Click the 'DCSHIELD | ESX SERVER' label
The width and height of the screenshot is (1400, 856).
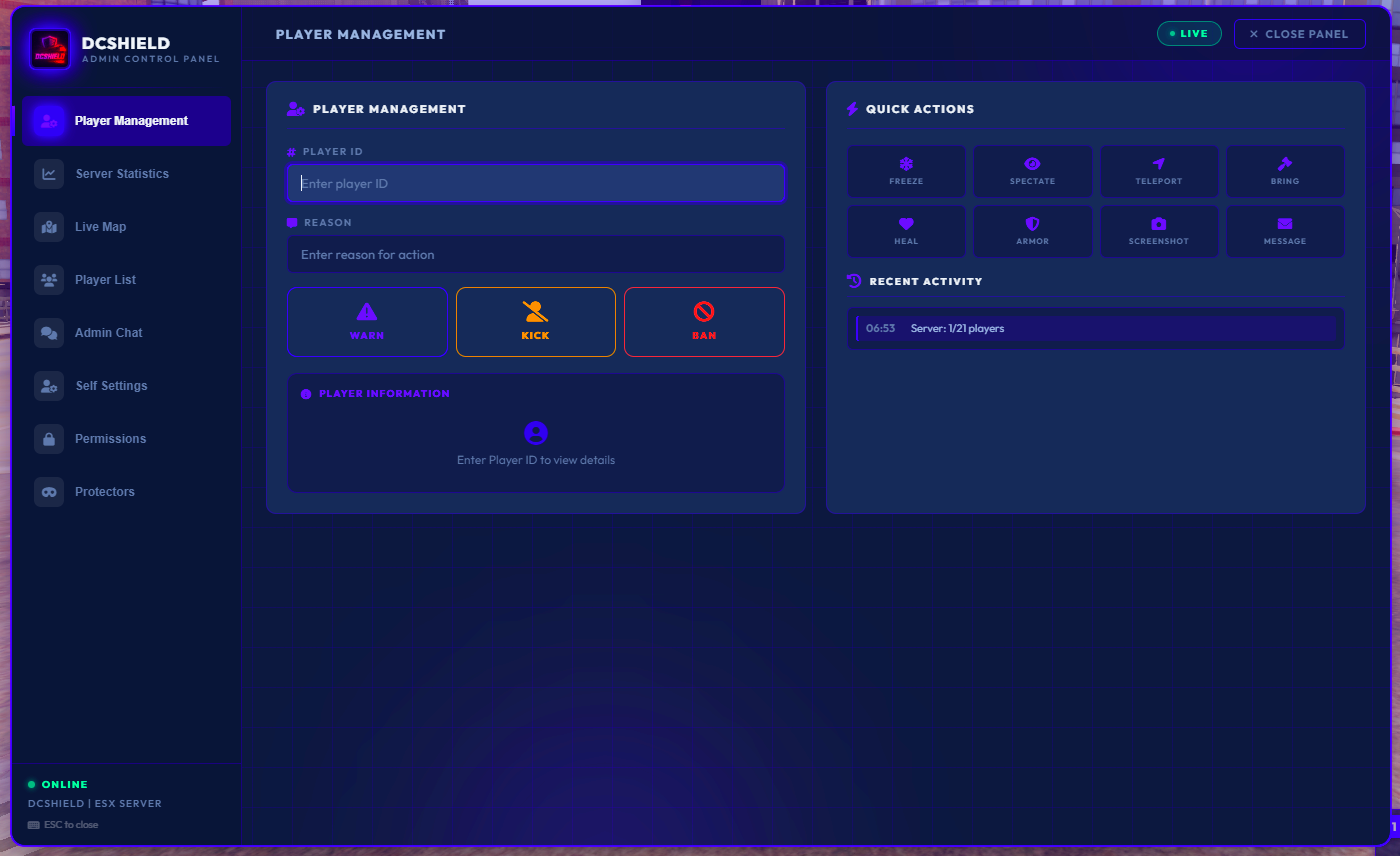[94, 804]
